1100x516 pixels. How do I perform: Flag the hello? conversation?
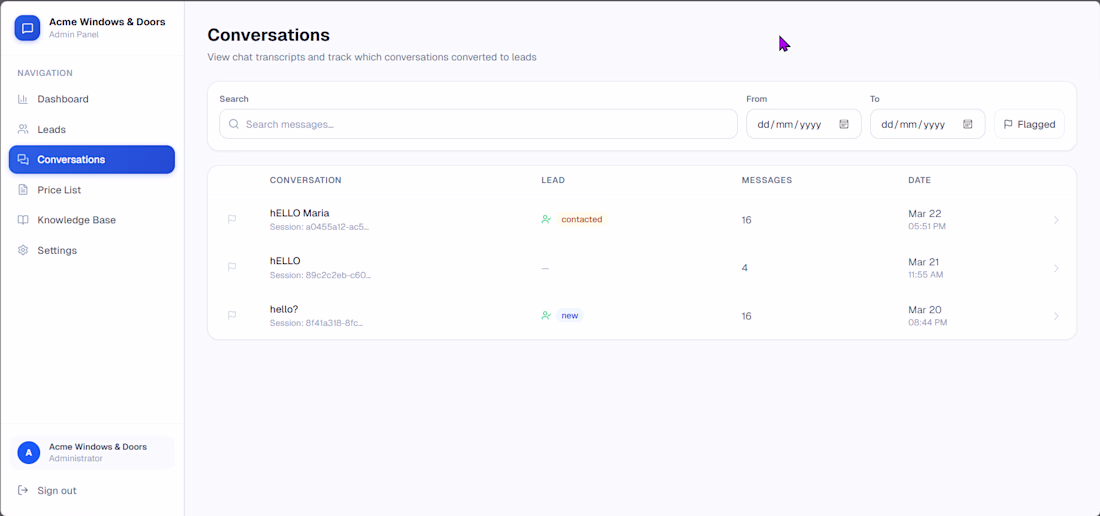pos(232,315)
